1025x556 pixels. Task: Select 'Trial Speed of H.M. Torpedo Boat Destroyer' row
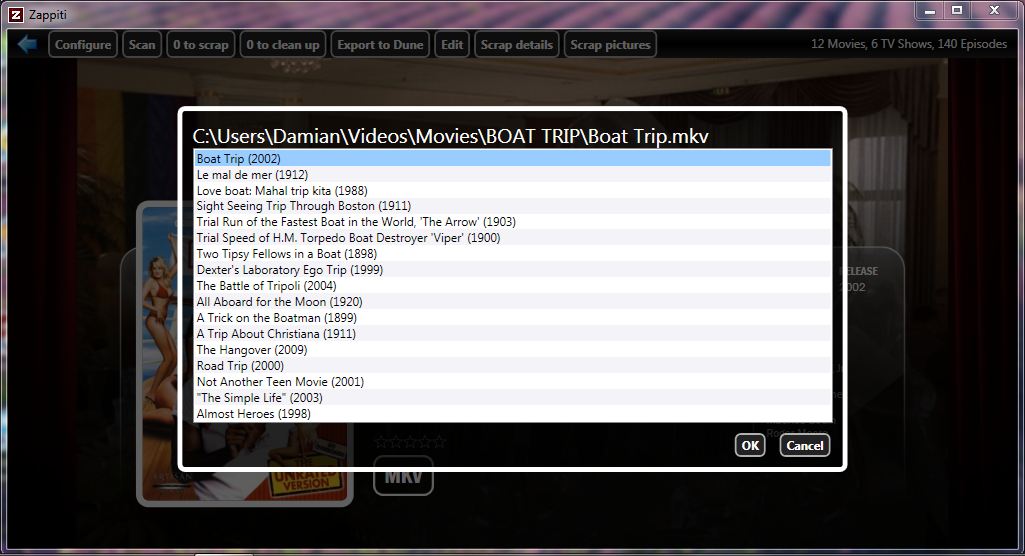point(512,238)
